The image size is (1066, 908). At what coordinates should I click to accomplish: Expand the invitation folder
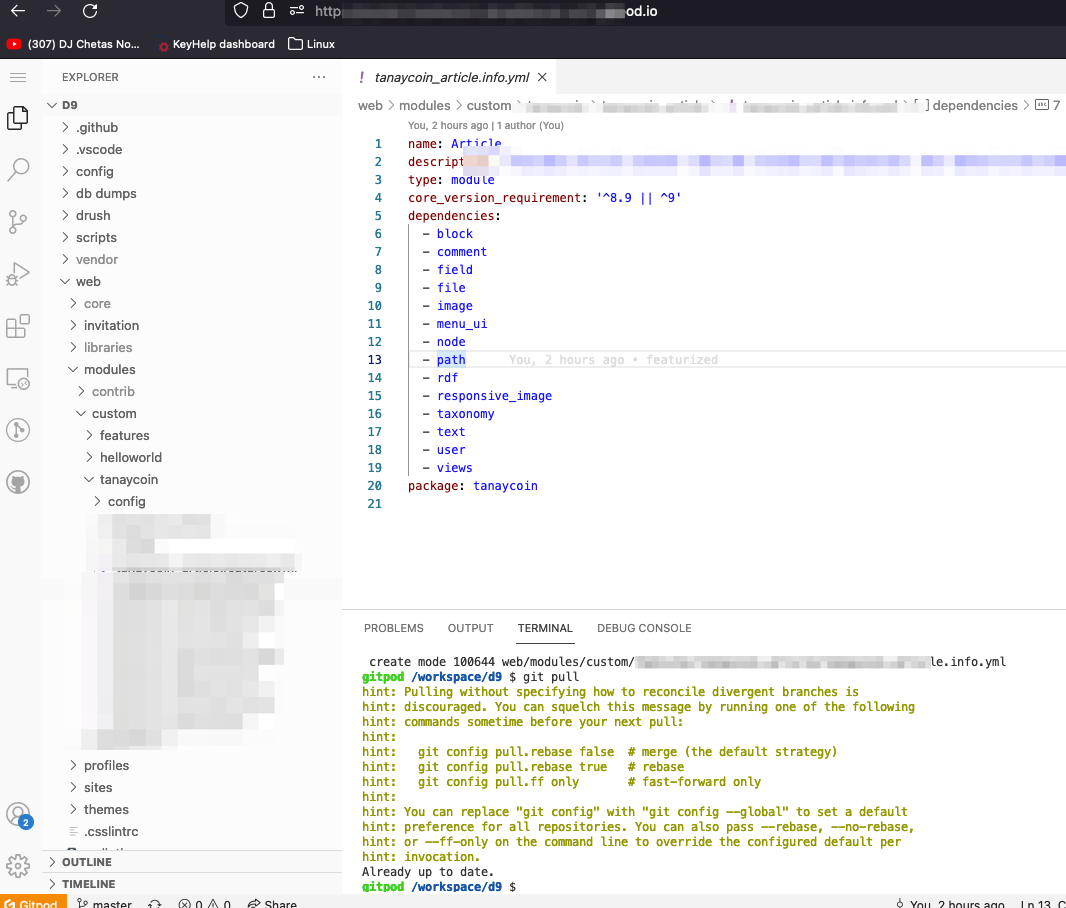(192, 326)
